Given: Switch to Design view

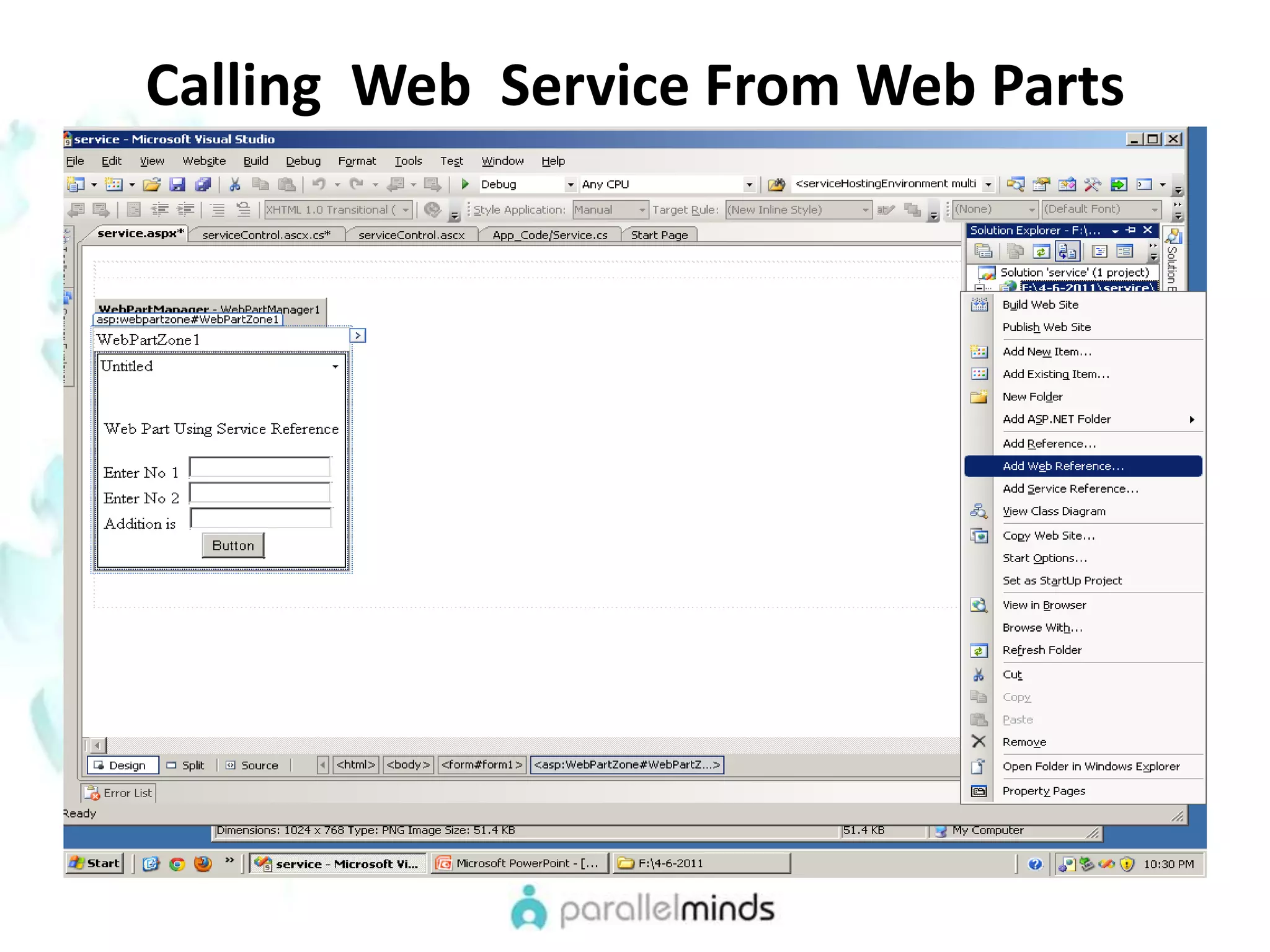Looking at the screenshot, I should click(122, 765).
